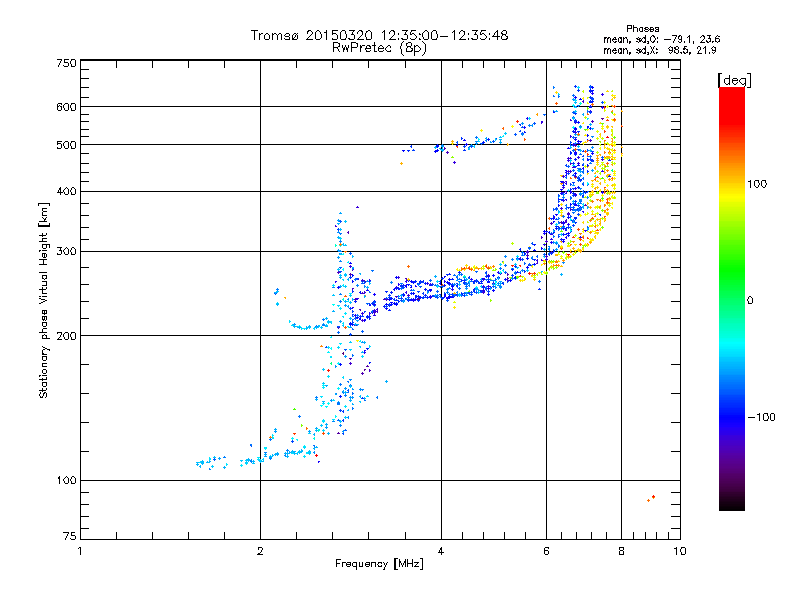Click the x-axis tick label '8'
This screenshot has width=800, height=600.
coord(621,551)
